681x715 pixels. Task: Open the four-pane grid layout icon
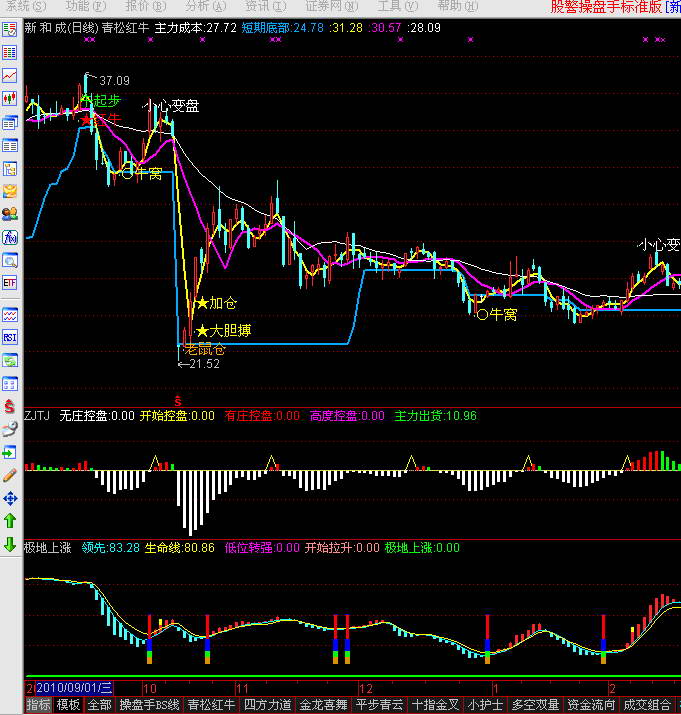(10, 384)
